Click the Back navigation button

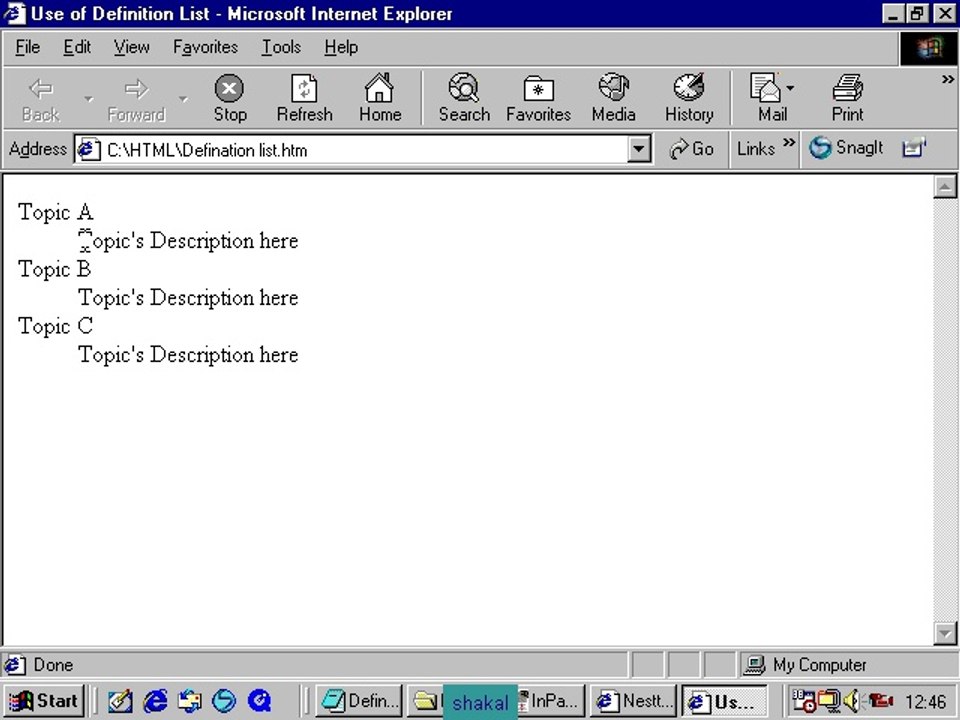pos(41,99)
